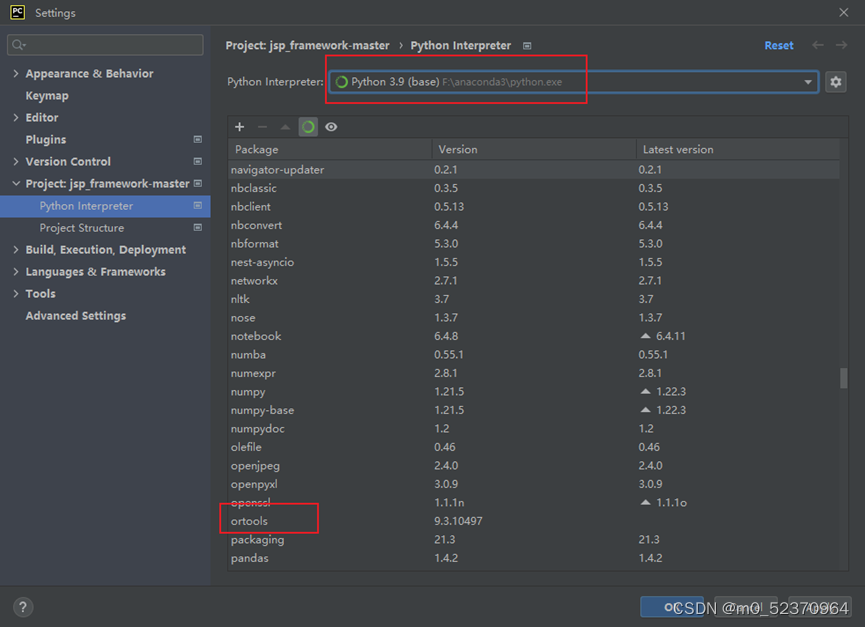Select the nbconvert package row

coord(534,225)
